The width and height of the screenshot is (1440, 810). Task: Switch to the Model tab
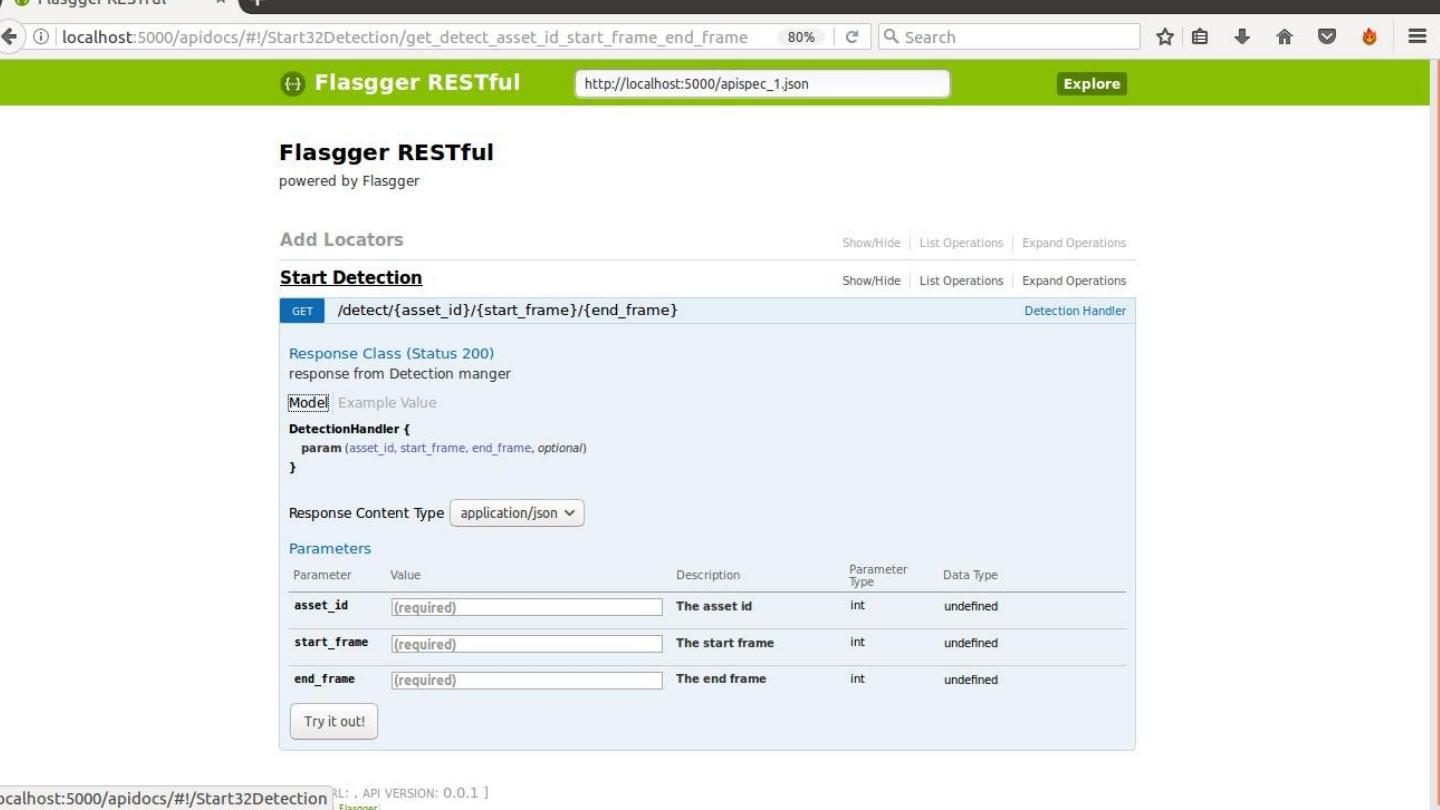(308, 402)
